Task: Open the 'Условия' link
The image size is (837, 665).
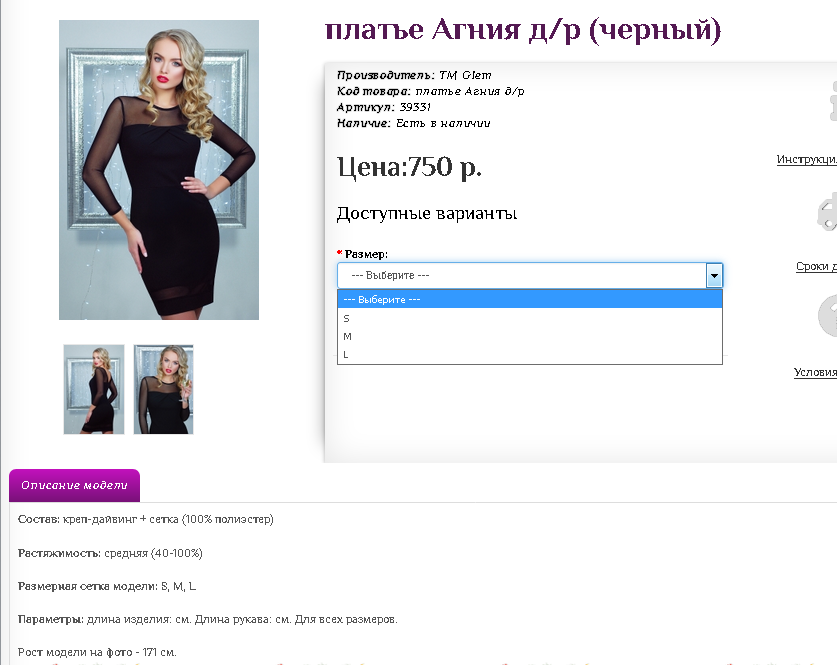Action: pyautogui.click(x=815, y=372)
